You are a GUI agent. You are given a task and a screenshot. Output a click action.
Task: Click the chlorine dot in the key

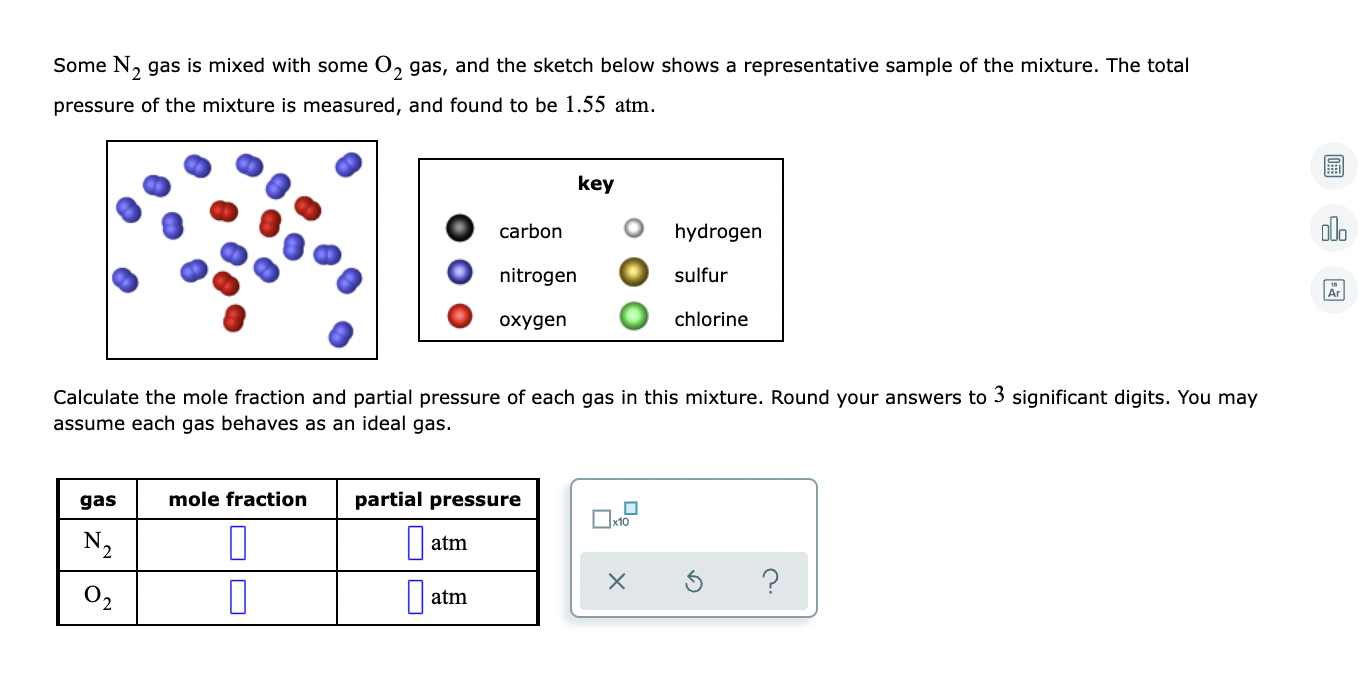(x=633, y=317)
